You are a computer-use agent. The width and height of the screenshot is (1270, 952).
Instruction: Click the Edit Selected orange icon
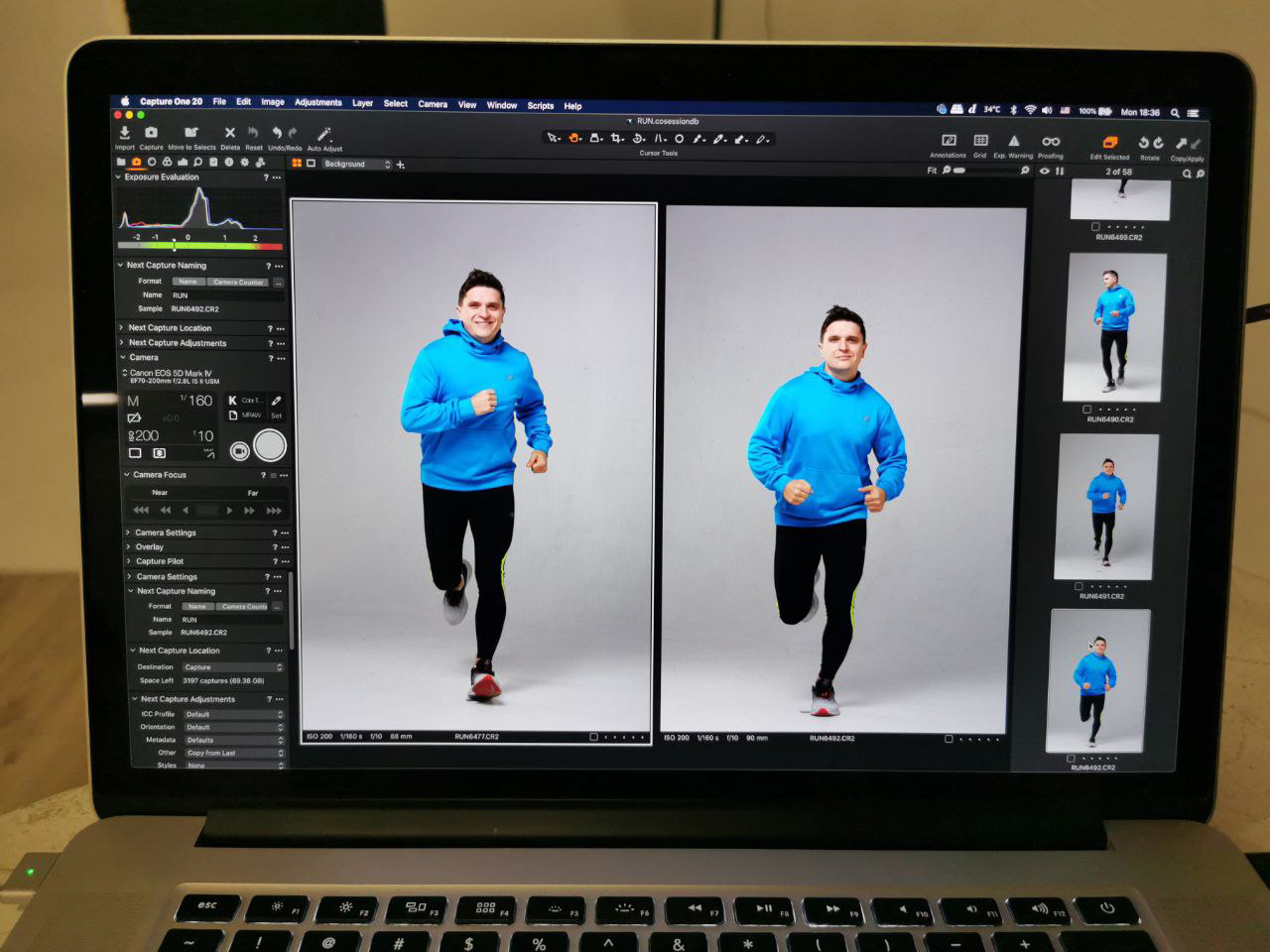click(x=1110, y=142)
